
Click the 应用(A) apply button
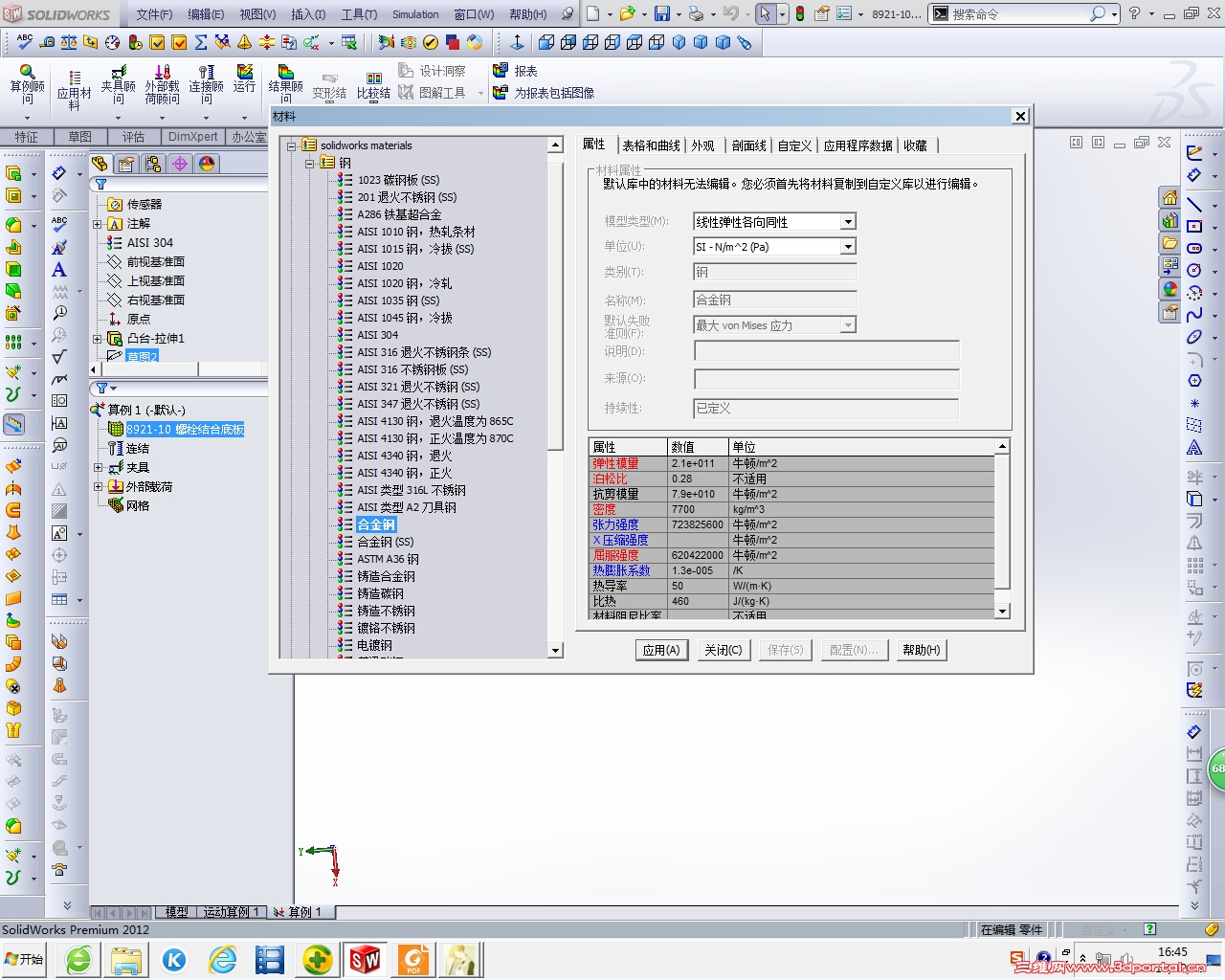(x=661, y=650)
